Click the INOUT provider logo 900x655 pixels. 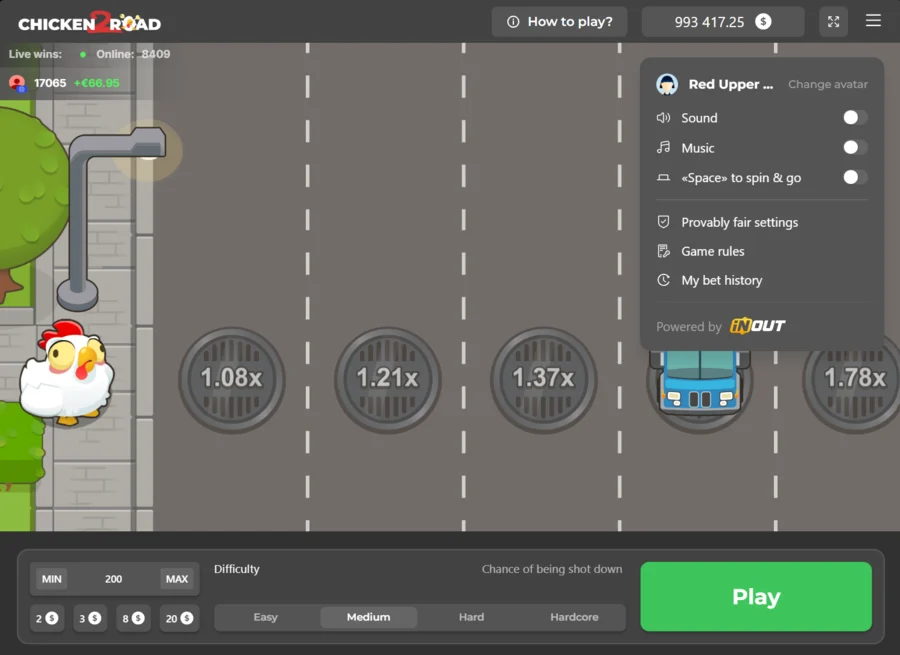pyautogui.click(x=758, y=326)
